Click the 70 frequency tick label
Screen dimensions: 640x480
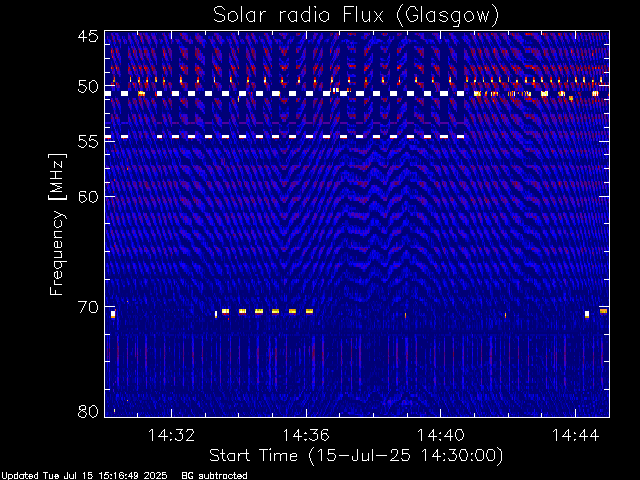click(x=88, y=307)
